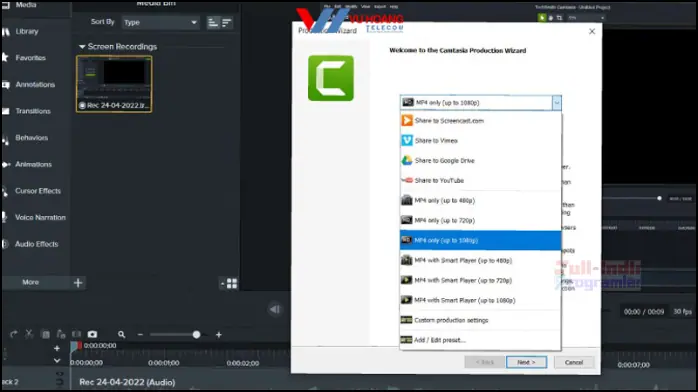Click the descending sort order icon

coord(227,23)
